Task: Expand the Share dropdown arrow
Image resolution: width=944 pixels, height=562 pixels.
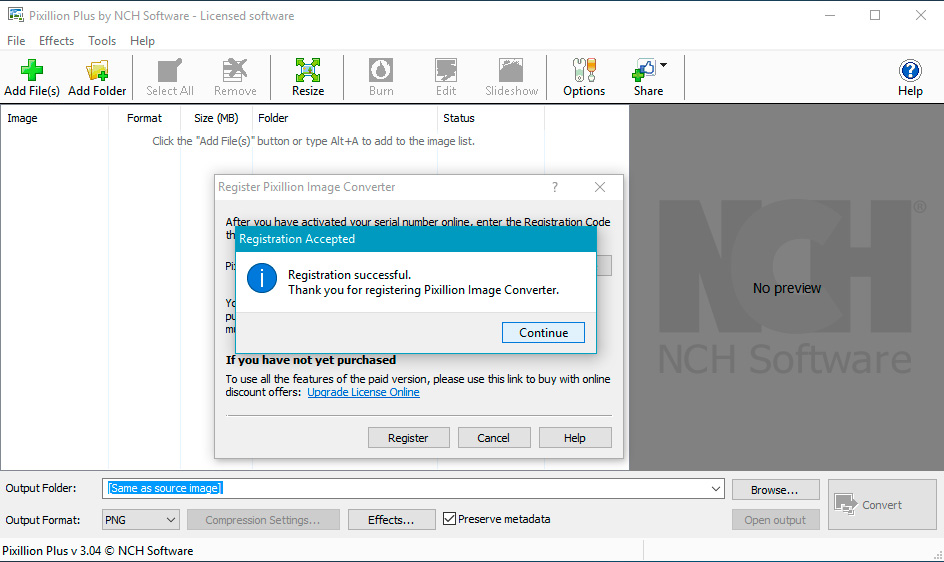Action: [663, 65]
